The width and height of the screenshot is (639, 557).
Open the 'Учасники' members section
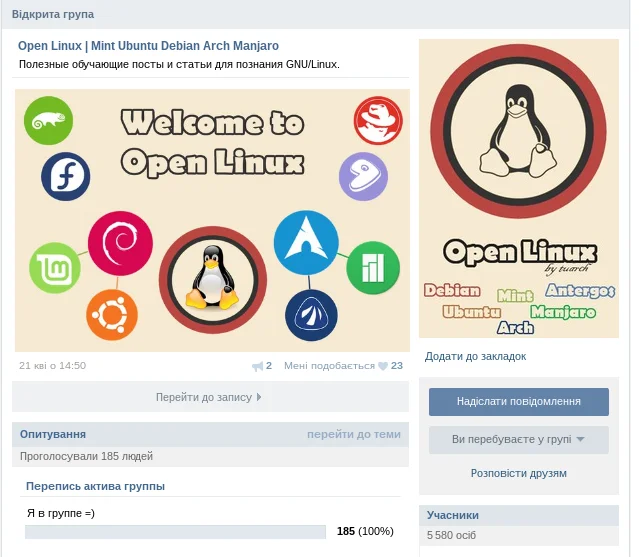pyautogui.click(x=453, y=515)
